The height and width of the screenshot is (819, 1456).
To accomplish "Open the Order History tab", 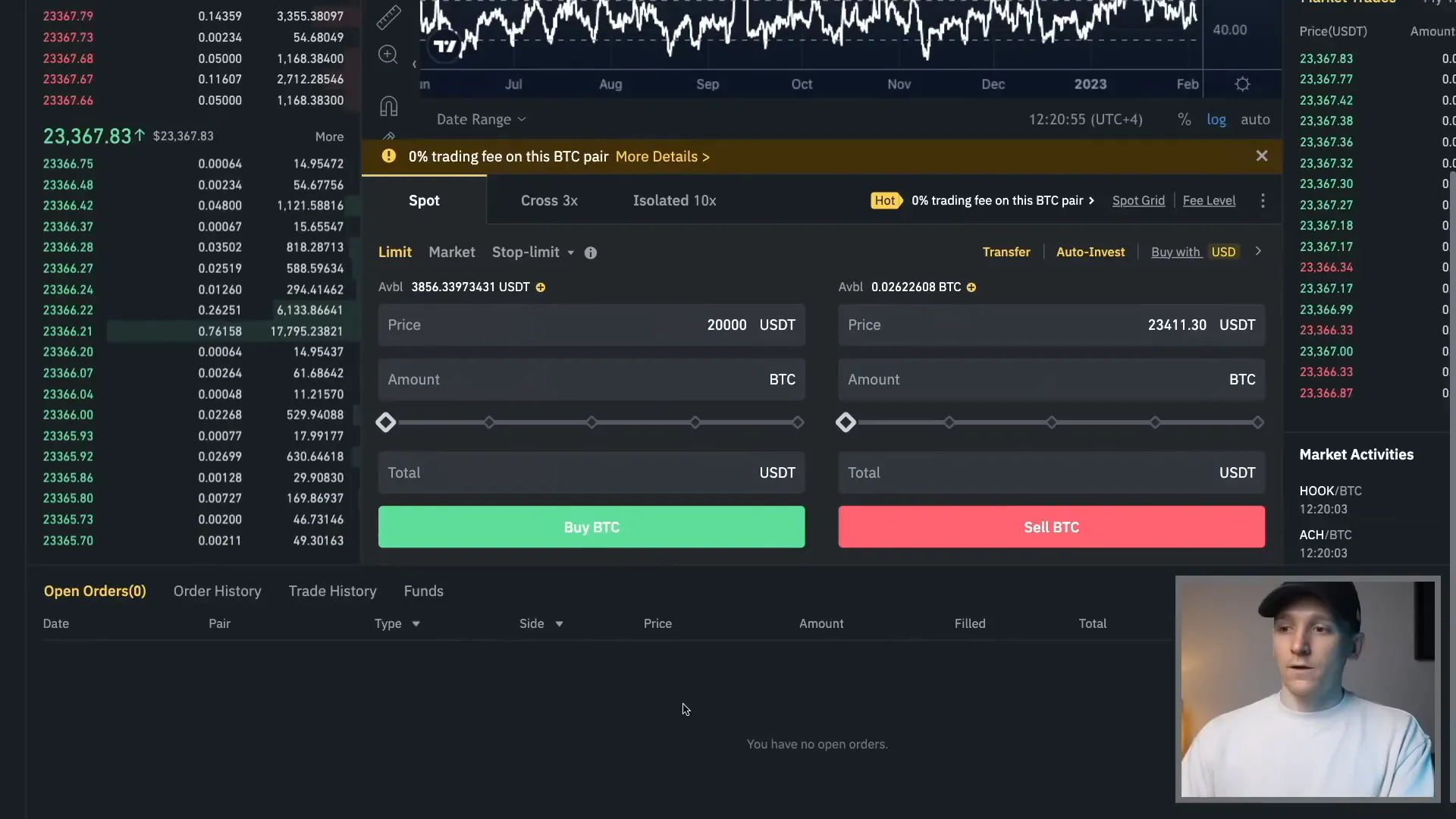I will click(x=217, y=591).
